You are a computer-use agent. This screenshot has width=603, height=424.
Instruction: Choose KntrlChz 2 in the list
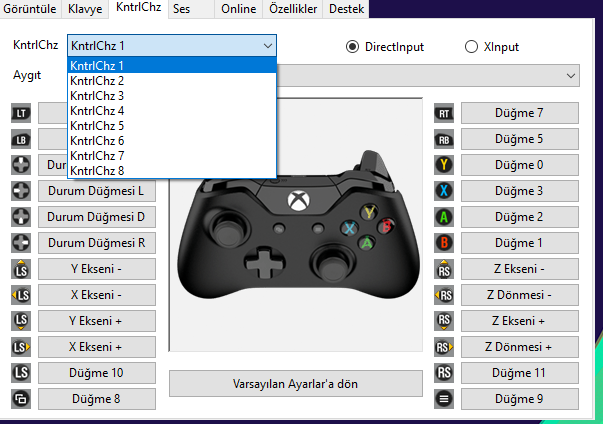(172, 81)
